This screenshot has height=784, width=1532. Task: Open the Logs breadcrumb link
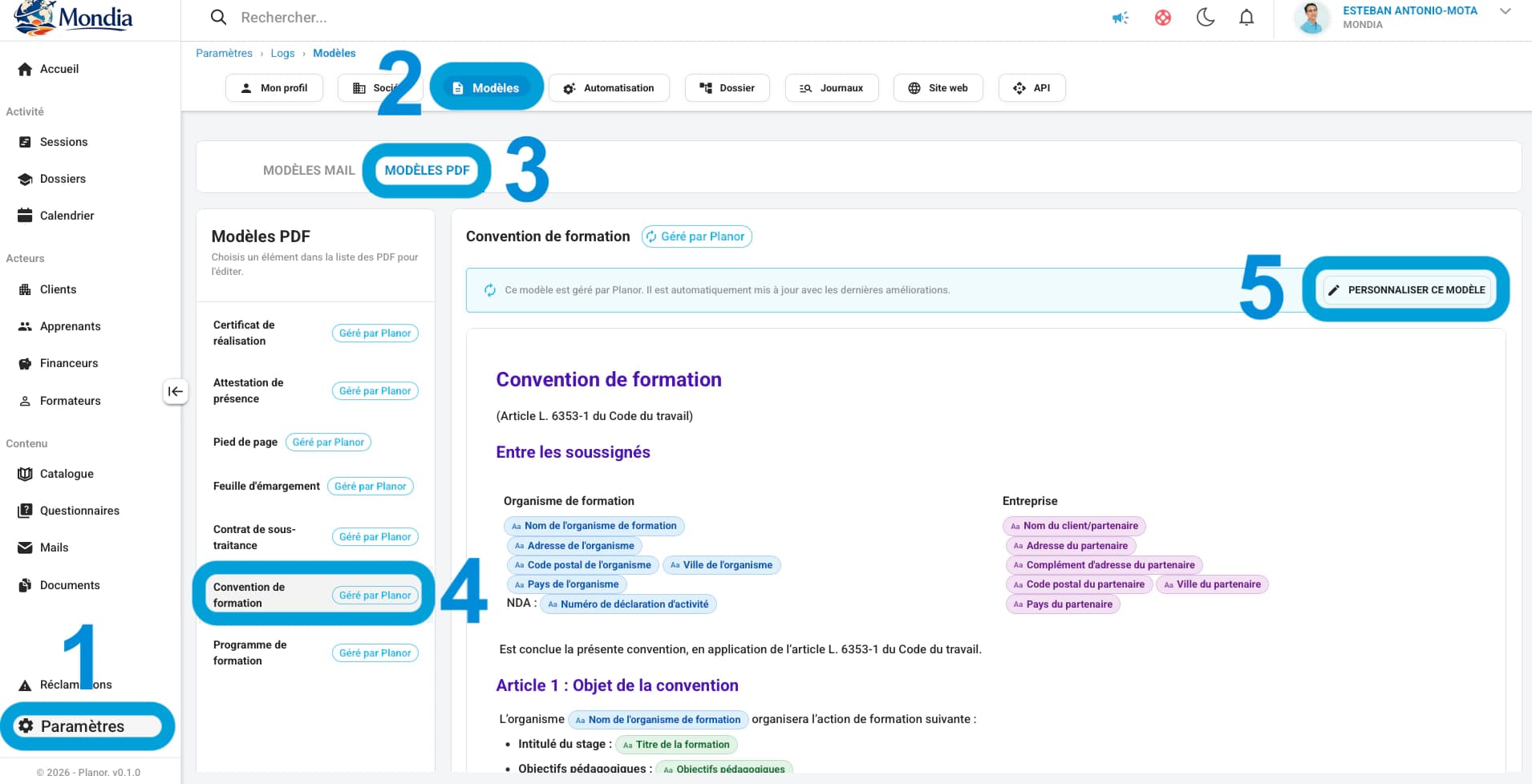(x=282, y=53)
